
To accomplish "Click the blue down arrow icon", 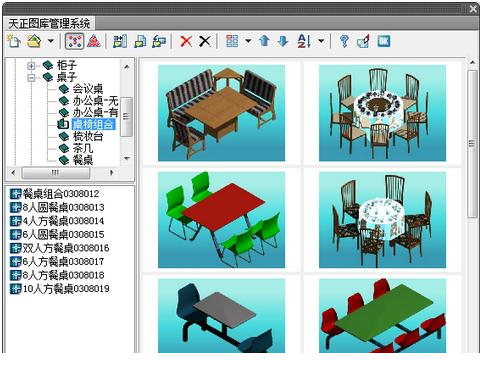I will point(283,41).
